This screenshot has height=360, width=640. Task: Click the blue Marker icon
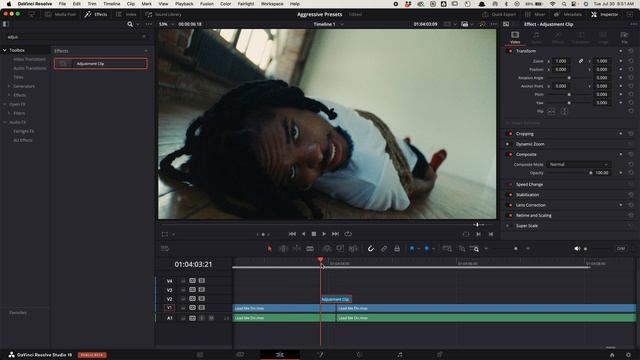pyautogui.click(x=427, y=248)
